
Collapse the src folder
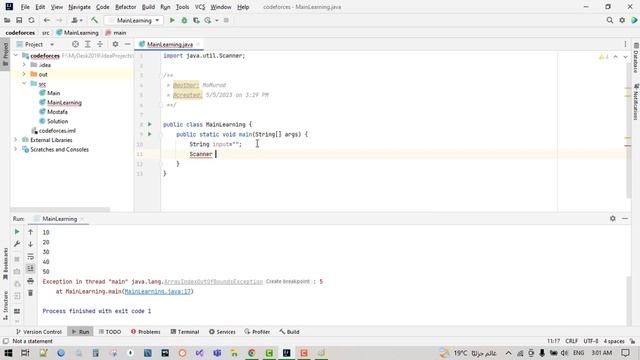click(24, 83)
